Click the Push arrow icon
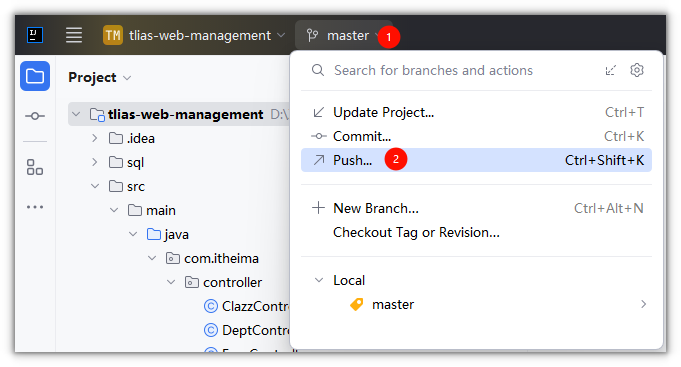This screenshot has width=681, height=367. tap(319, 160)
